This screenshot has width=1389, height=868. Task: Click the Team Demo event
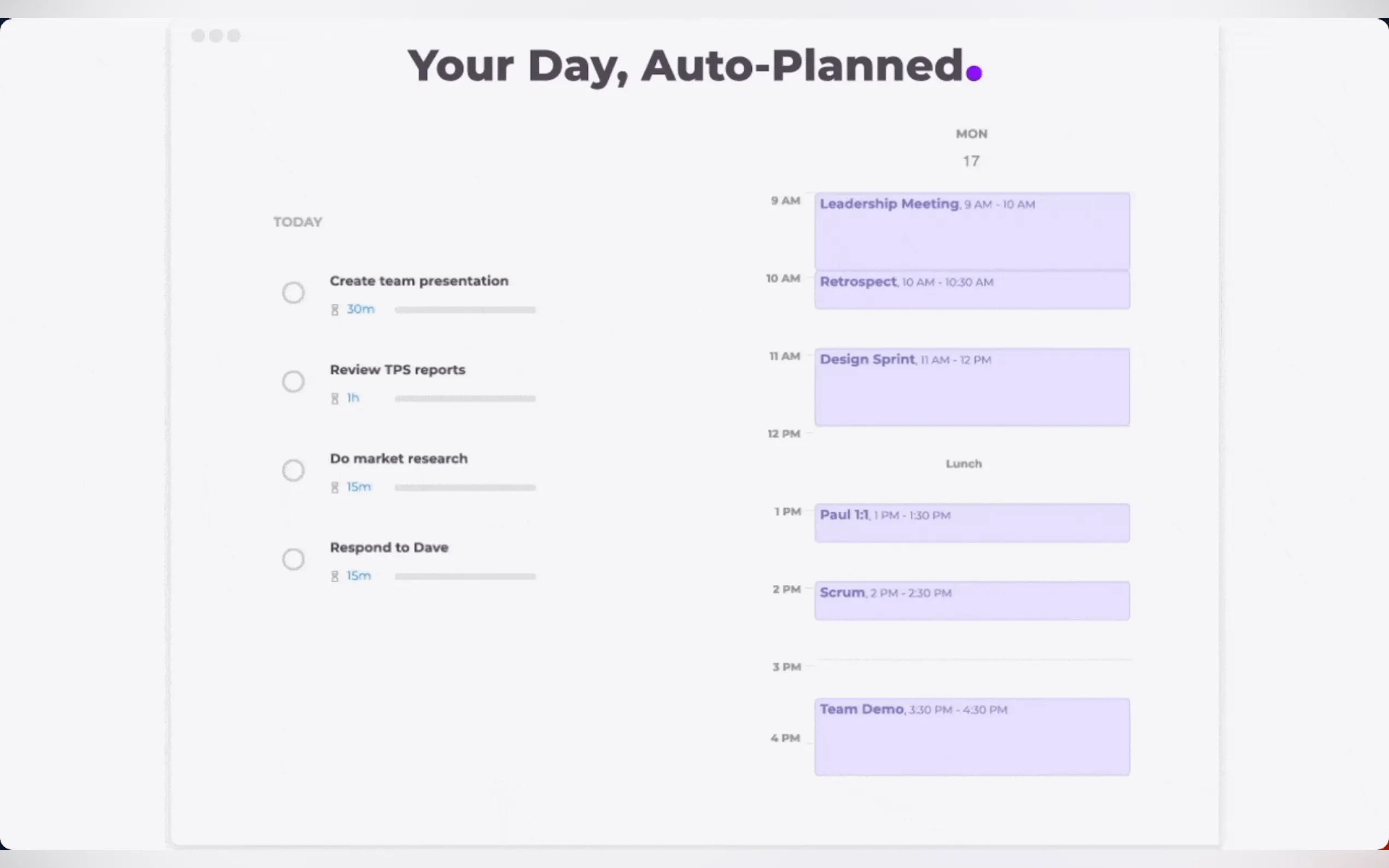tap(972, 736)
